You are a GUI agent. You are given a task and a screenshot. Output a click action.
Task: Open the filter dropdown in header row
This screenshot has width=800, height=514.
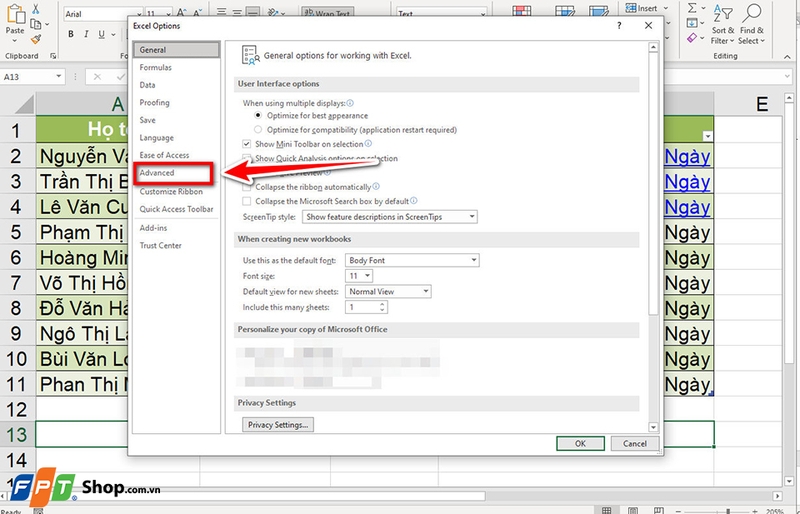point(707,136)
